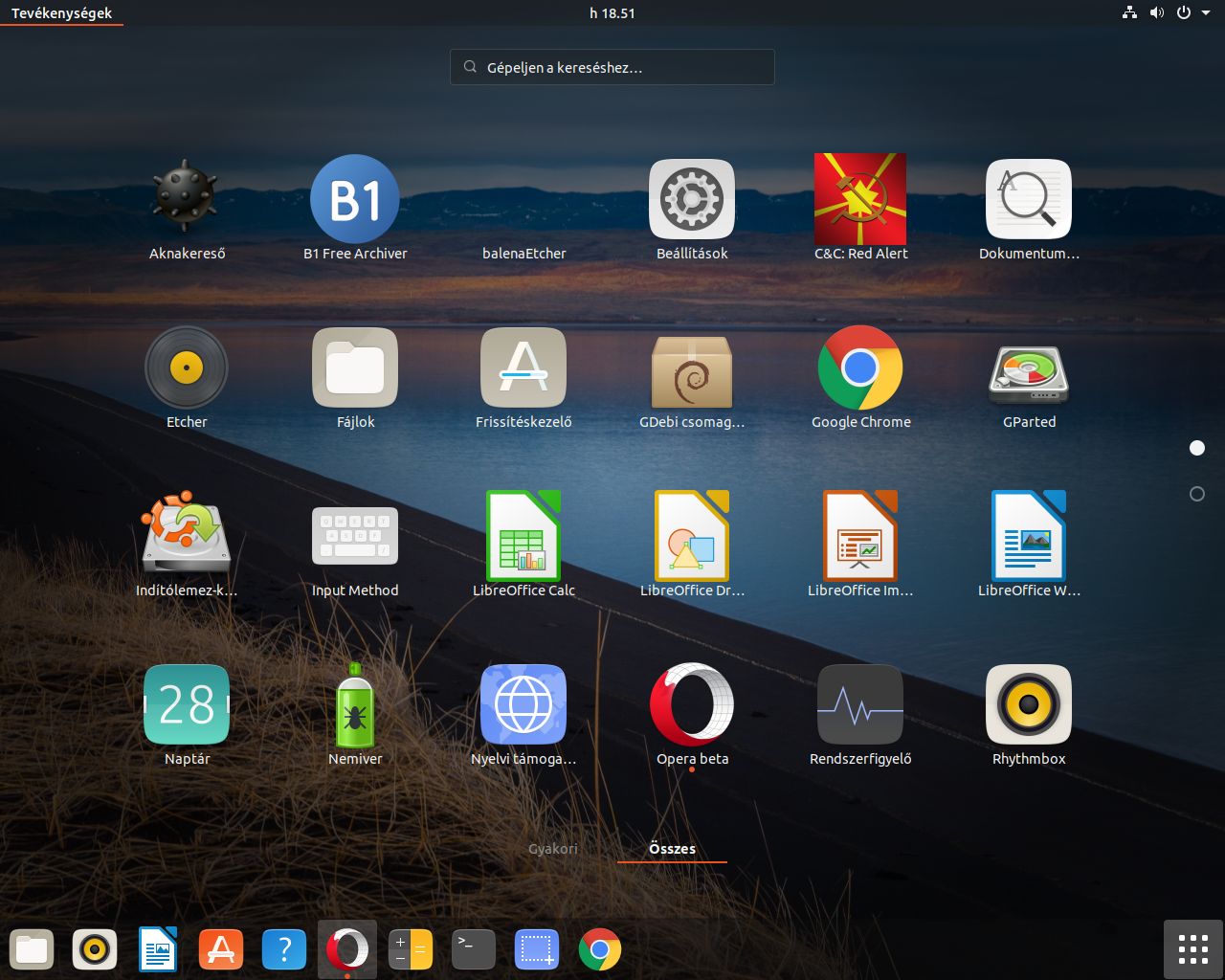Screen dimensions: 1225x980
Task: Open Files from the dock
Action: [32, 949]
